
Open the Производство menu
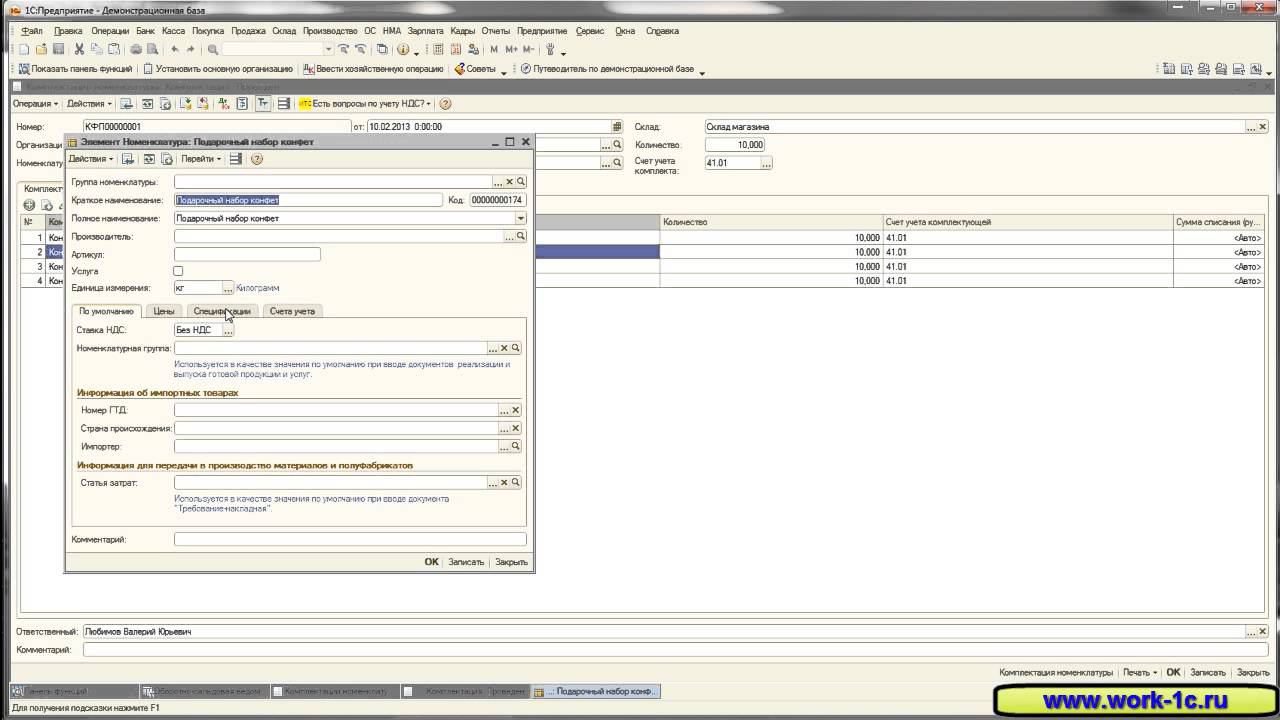pyautogui.click(x=329, y=31)
